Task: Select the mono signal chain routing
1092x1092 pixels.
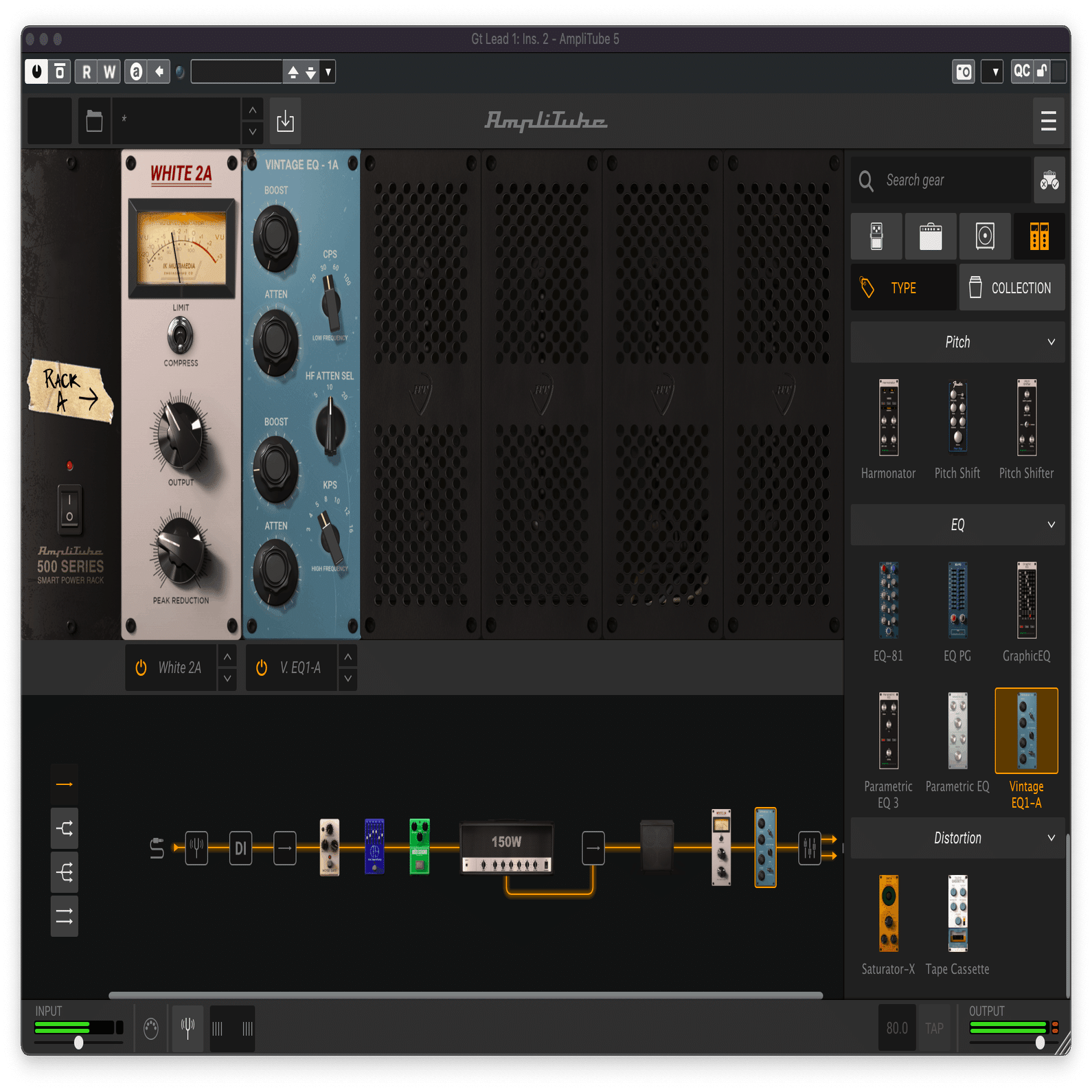Action: click(65, 784)
